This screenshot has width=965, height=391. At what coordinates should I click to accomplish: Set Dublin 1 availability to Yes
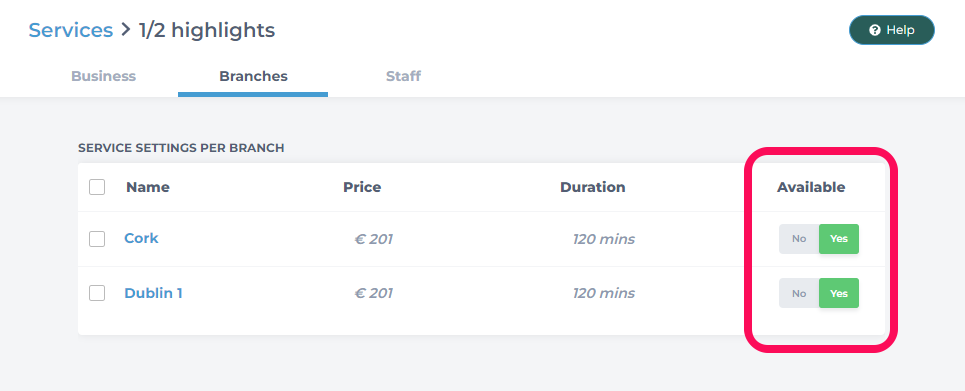click(x=839, y=293)
